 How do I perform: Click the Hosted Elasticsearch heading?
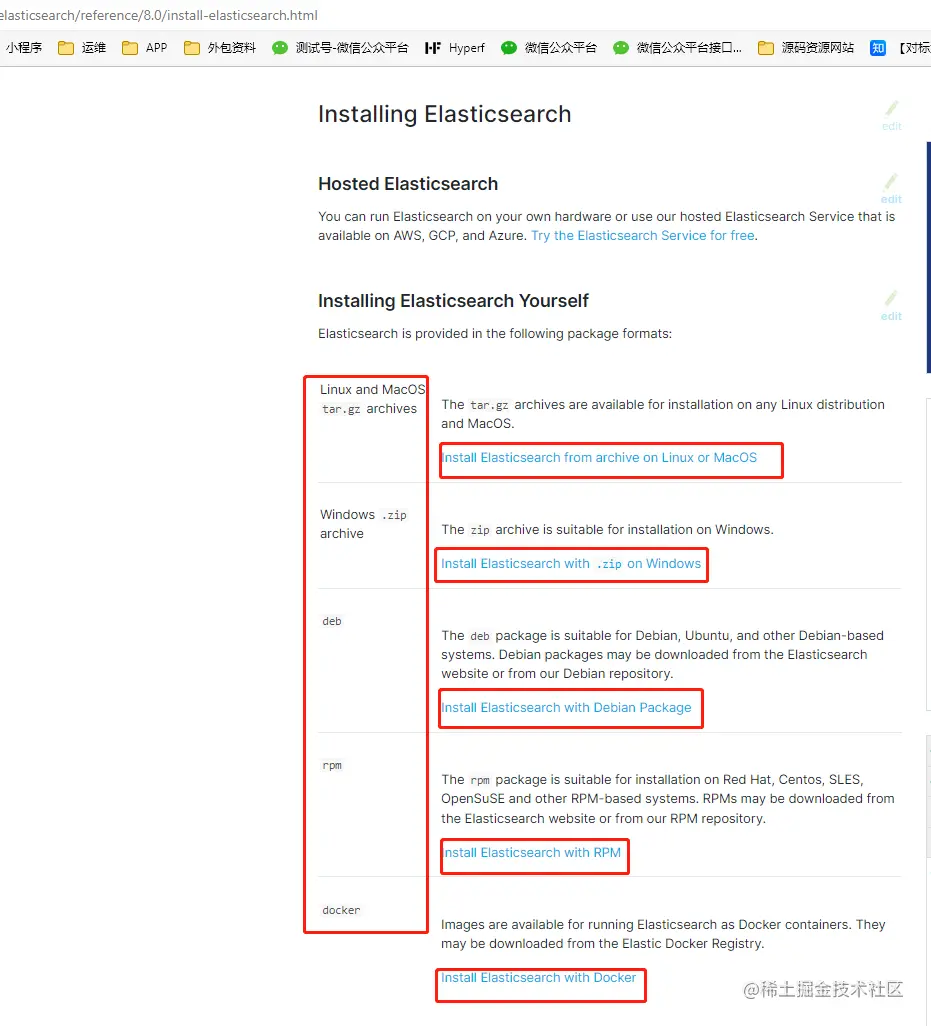(408, 184)
